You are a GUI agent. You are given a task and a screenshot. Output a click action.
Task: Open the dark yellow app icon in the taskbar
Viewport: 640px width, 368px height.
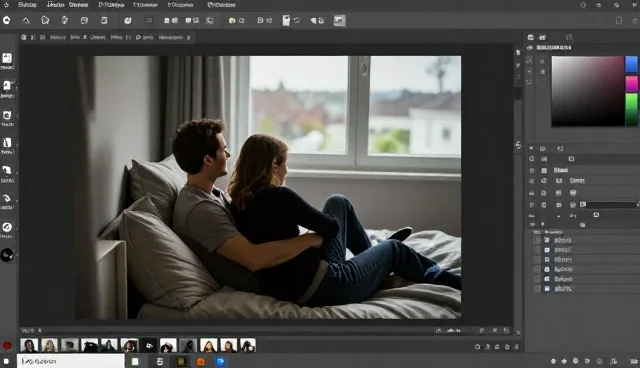coord(181,361)
